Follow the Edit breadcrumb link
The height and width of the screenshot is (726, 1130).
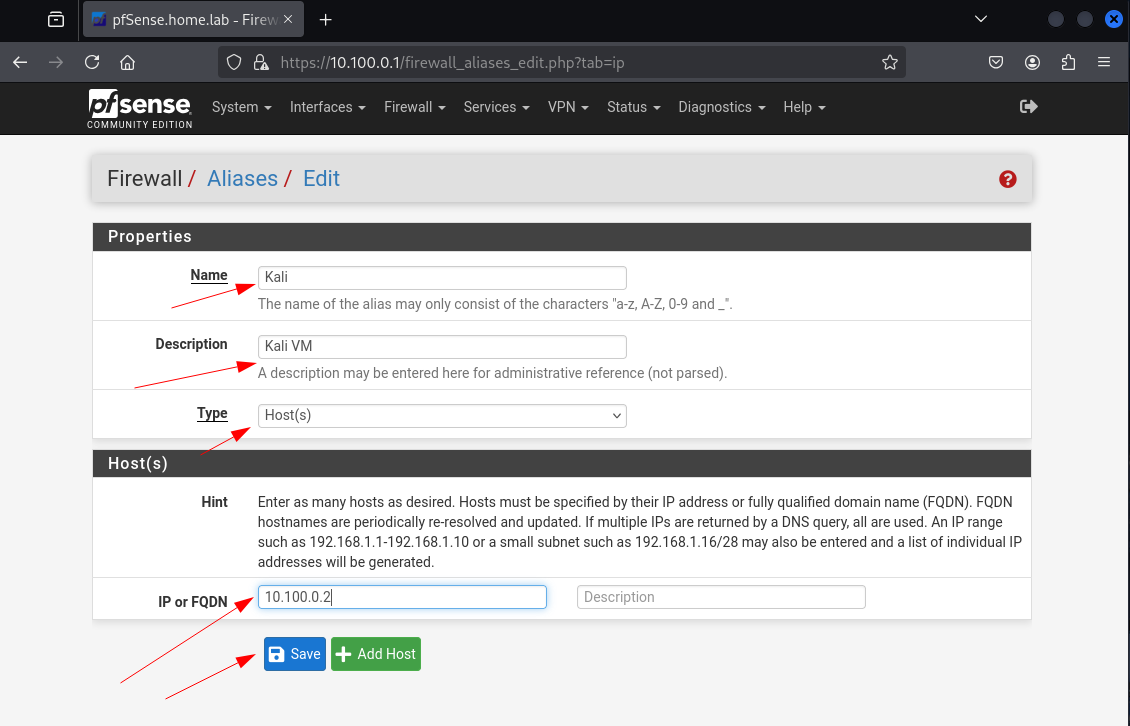pos(321,179)
